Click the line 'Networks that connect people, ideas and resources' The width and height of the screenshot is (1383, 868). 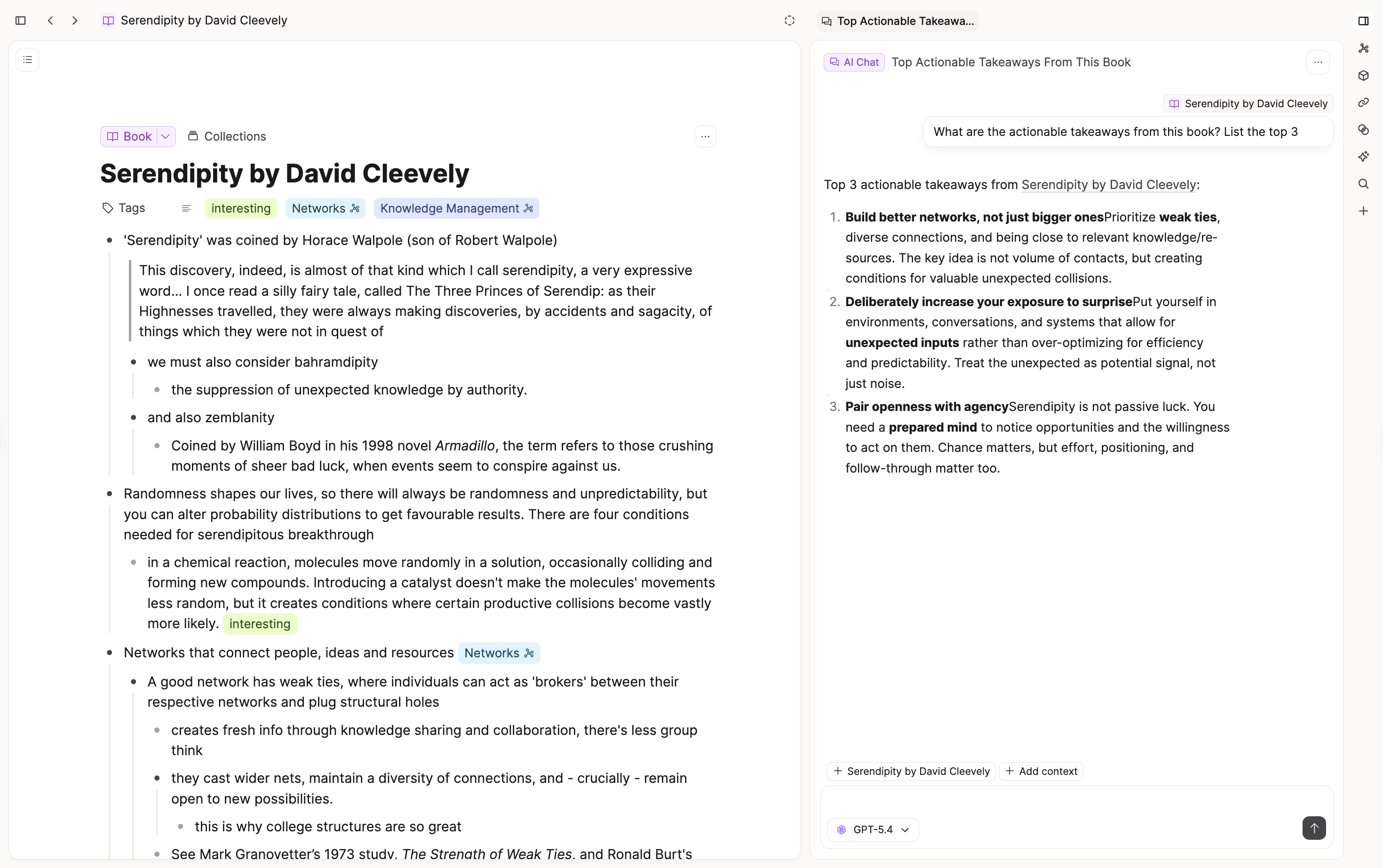[x=289, y=653]
